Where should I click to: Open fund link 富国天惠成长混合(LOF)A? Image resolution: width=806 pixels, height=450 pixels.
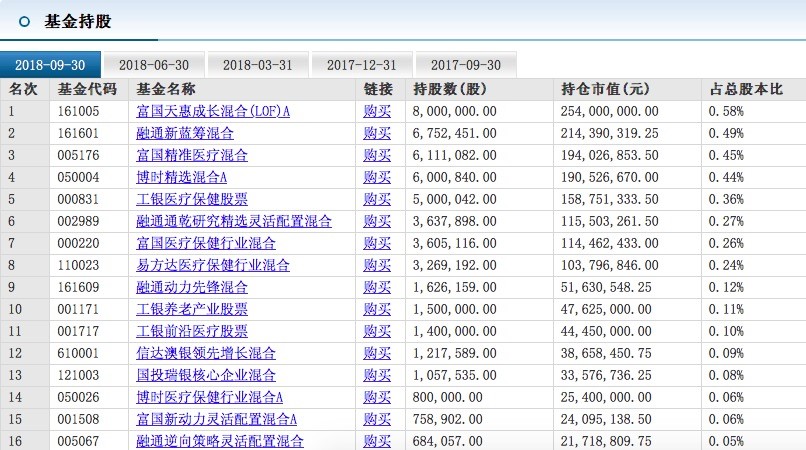tap(213, 111)
